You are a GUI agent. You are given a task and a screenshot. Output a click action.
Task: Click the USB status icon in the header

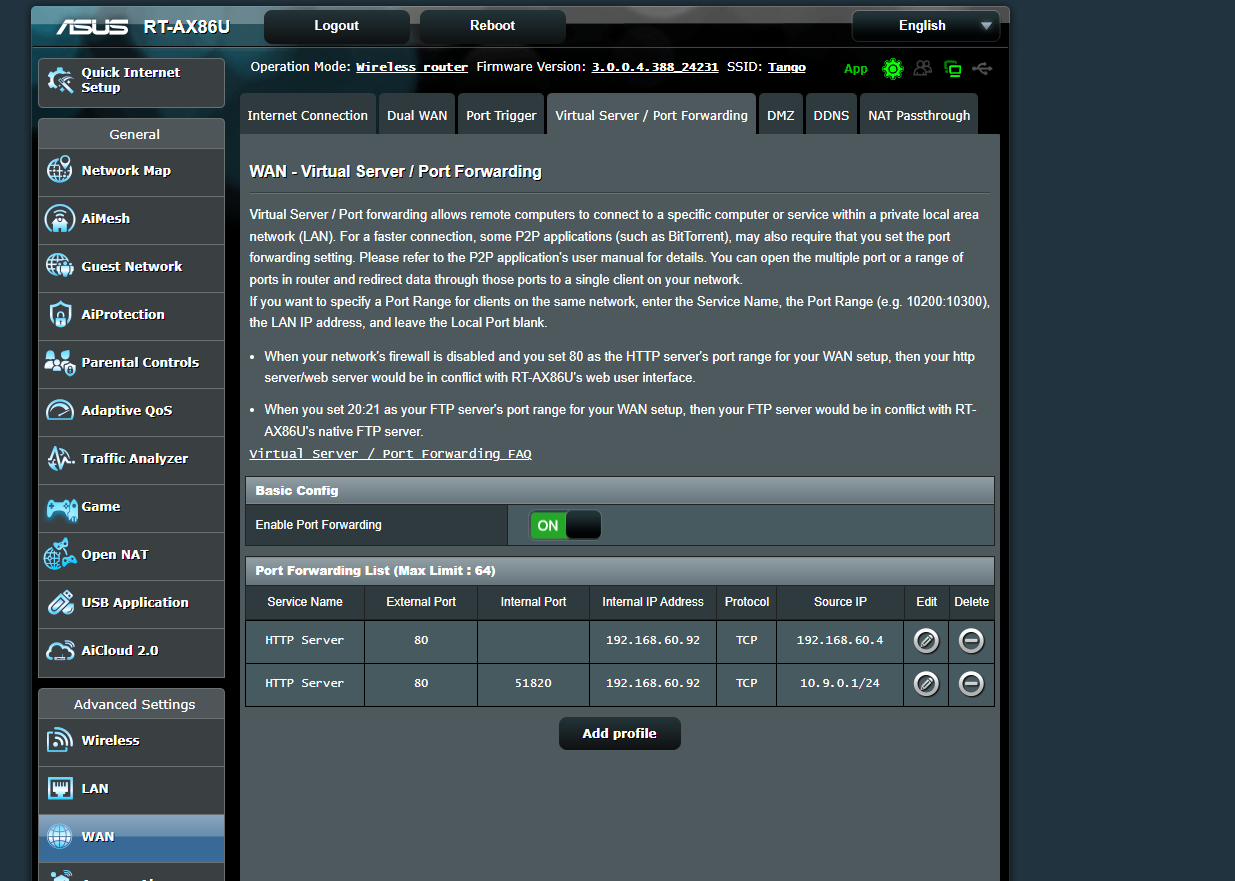[982, 68]
